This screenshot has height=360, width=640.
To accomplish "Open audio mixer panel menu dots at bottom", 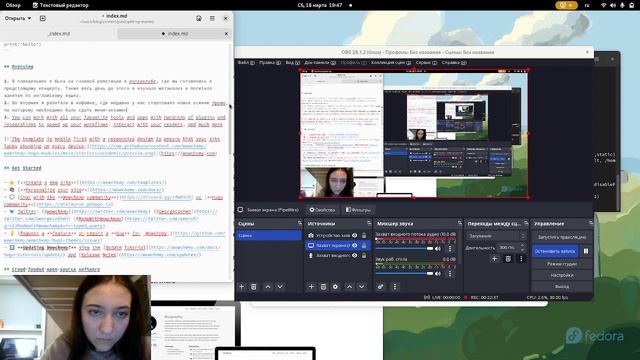I will (395, 287).
